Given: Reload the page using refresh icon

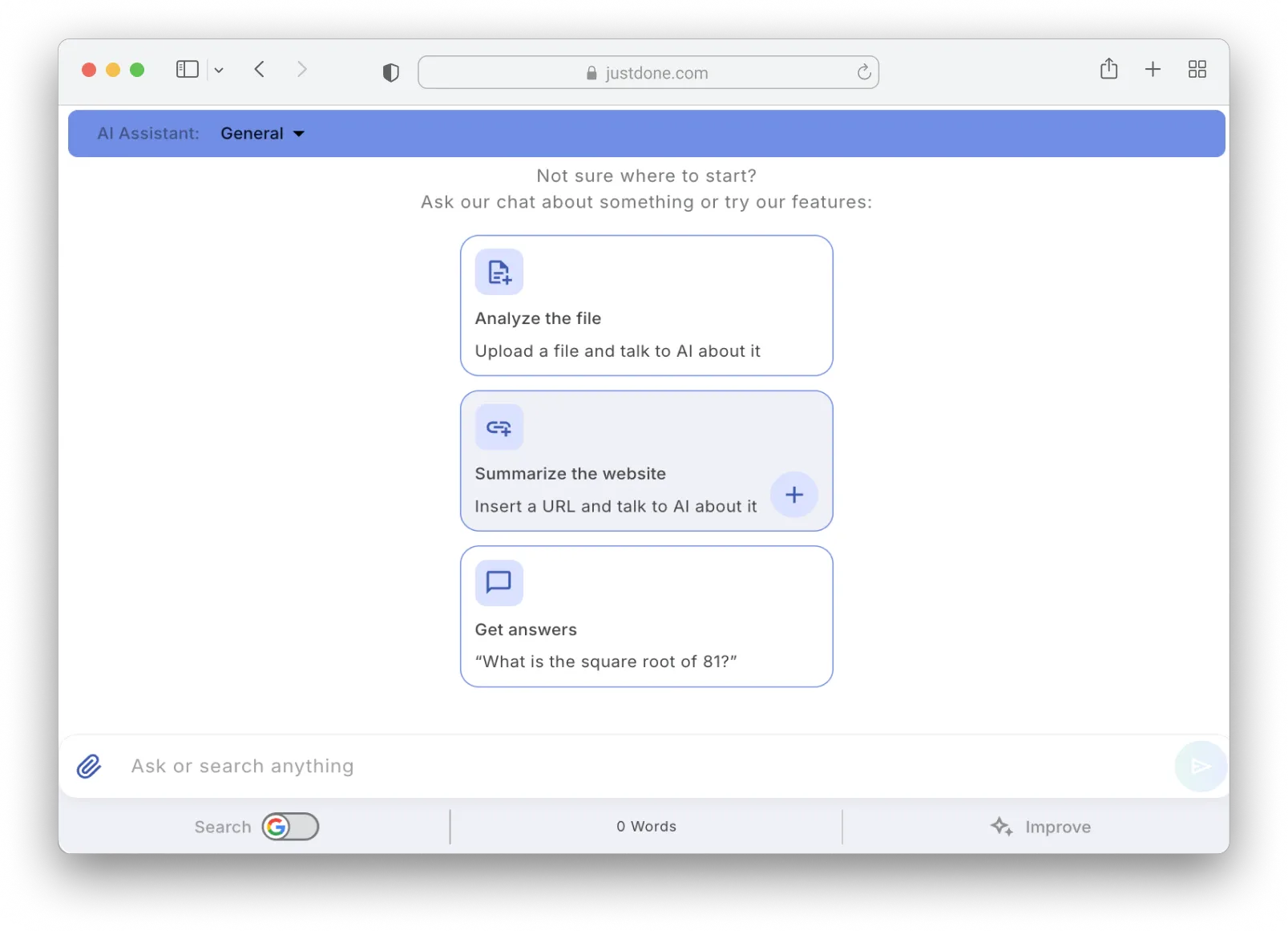Looking at the screenshot, I should [x=863, y=73].
